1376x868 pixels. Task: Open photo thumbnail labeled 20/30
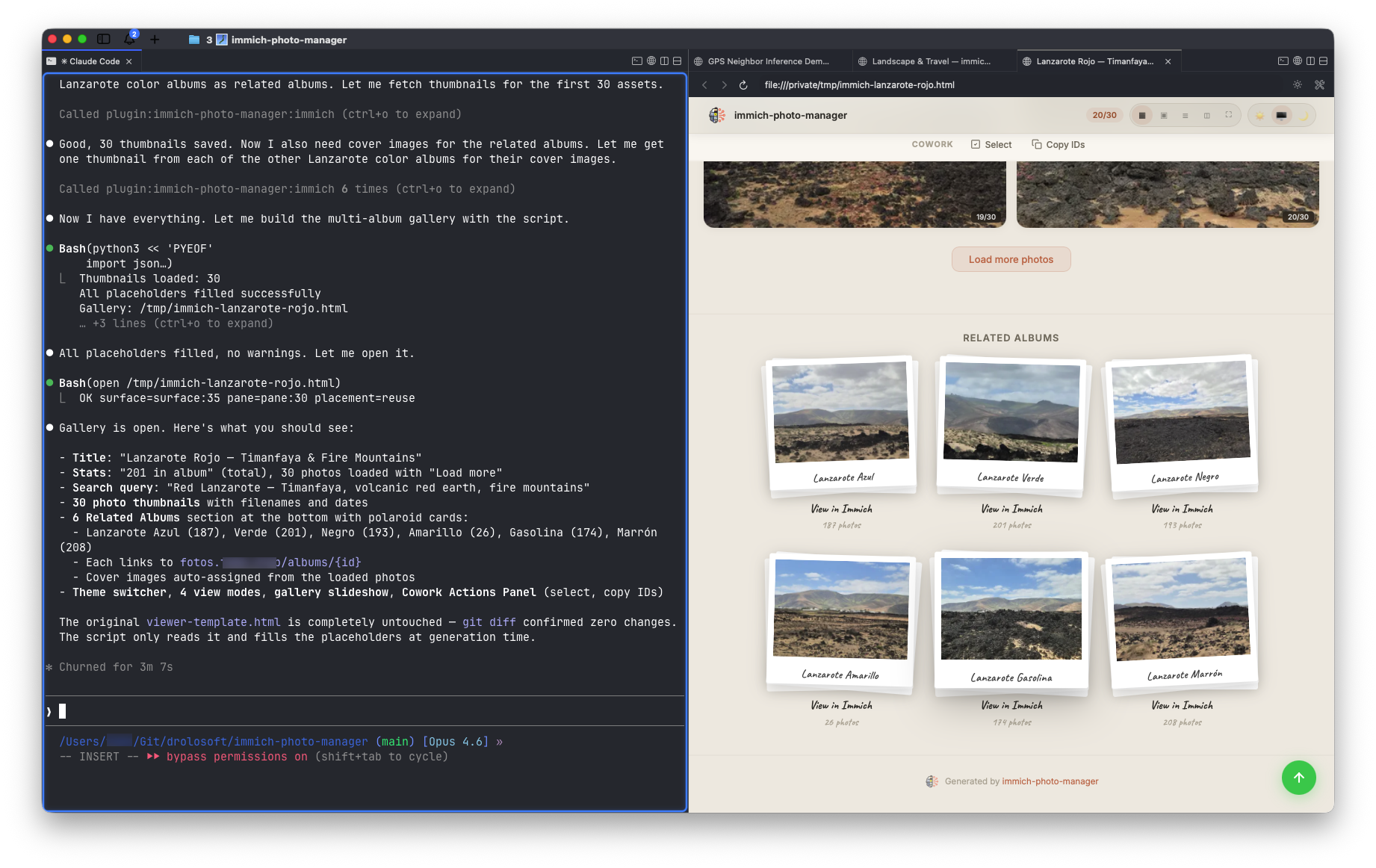pos(1168,194)
